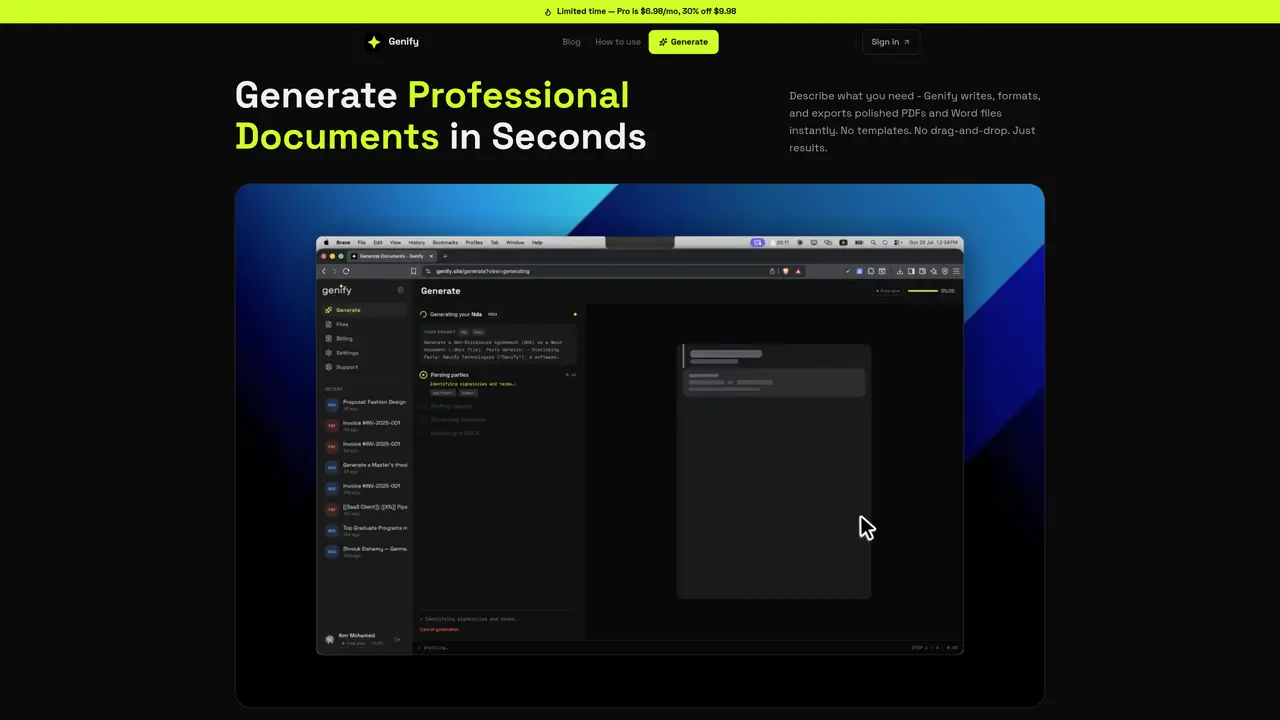This screenshot has height=720, width=1280.
Task: Open the Bookmarks menu in the menu bar
Action: coord(445,243)
